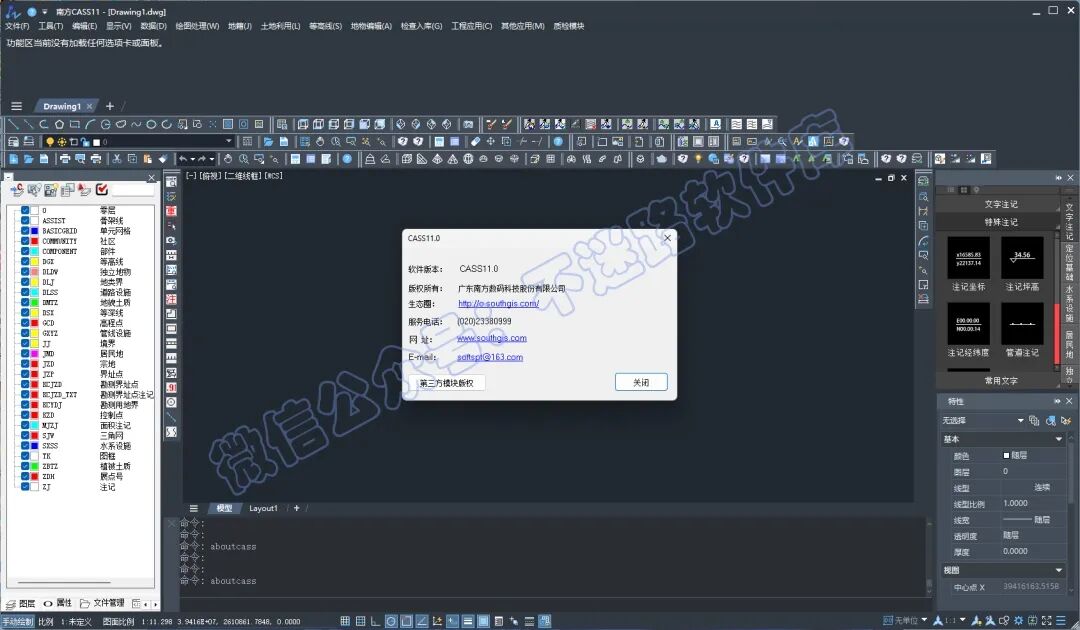Click the camera icon in top toolbar
The height and width of the screenshot is (630, 1080).
468,125
